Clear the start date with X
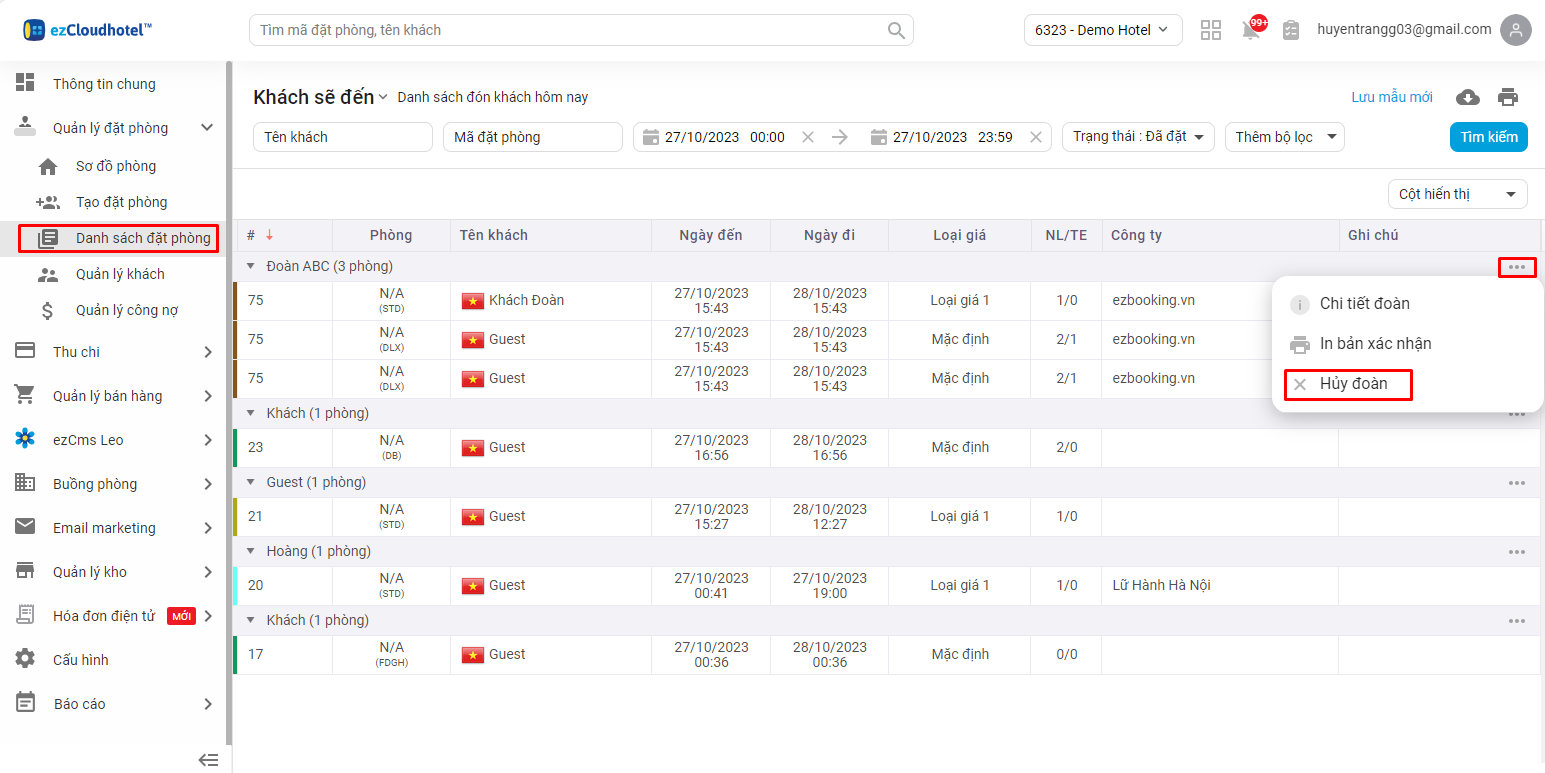Viewport: 1545px width, 773px height. coord(808,137)
